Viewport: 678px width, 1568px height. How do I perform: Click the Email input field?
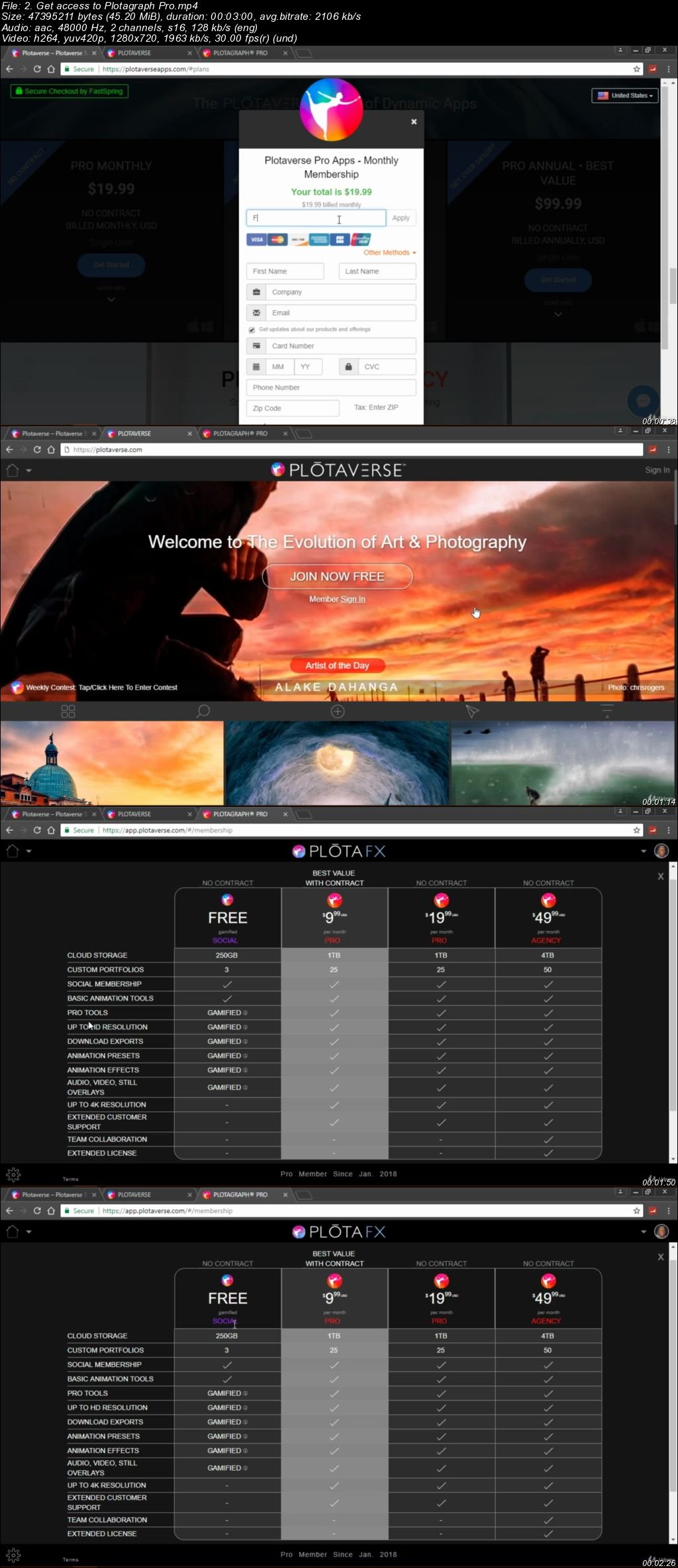(331, 312)
